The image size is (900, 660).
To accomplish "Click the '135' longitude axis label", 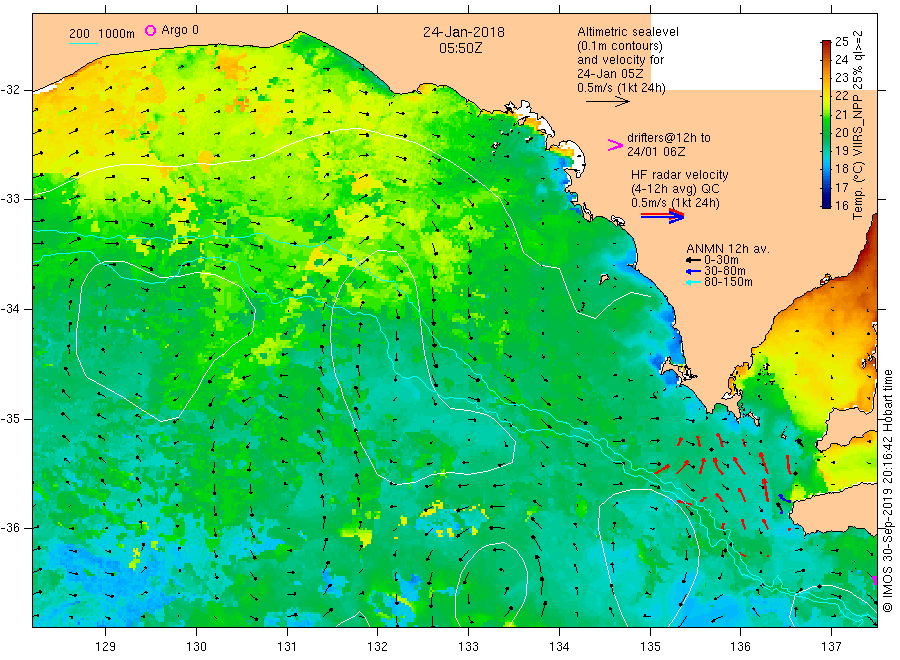I will click(x=650, y=646).
